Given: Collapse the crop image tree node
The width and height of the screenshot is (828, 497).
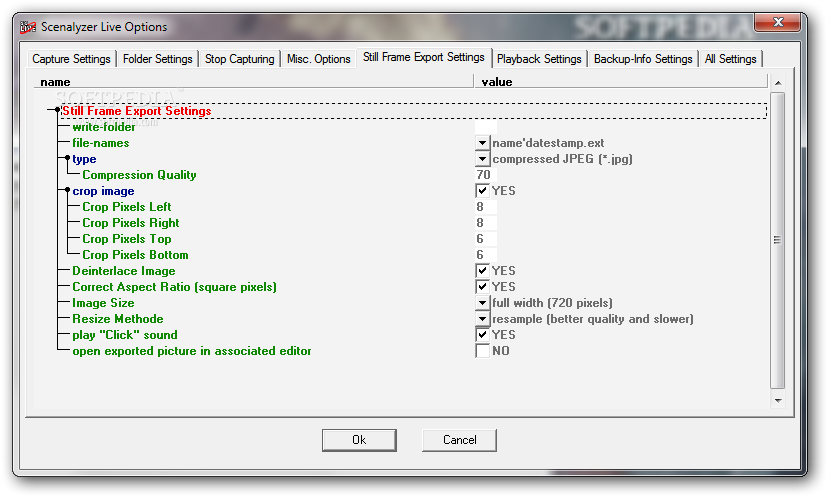Looking at the screenshot, I should coord(68,190).
